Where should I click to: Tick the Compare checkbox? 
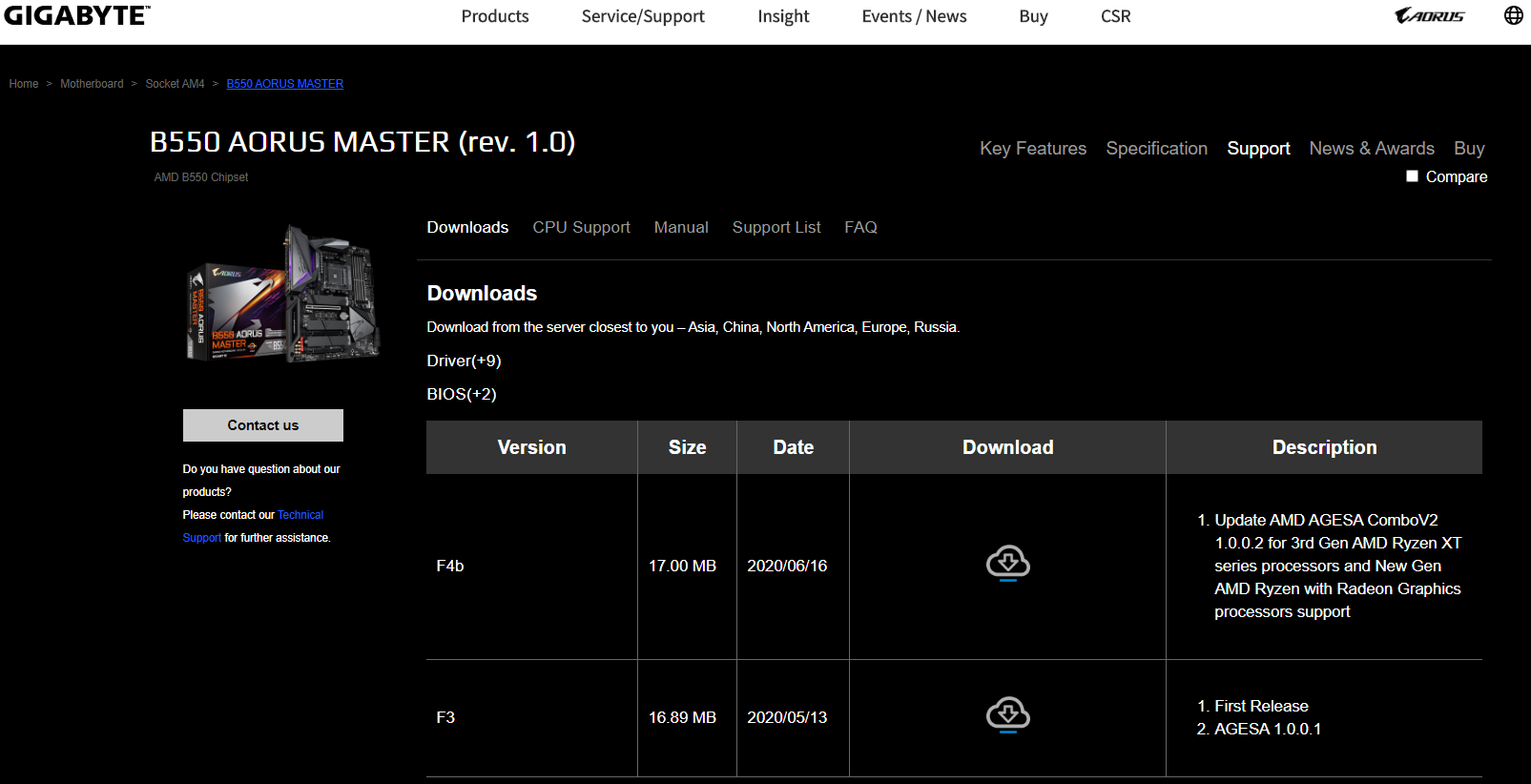(1412, 176)
